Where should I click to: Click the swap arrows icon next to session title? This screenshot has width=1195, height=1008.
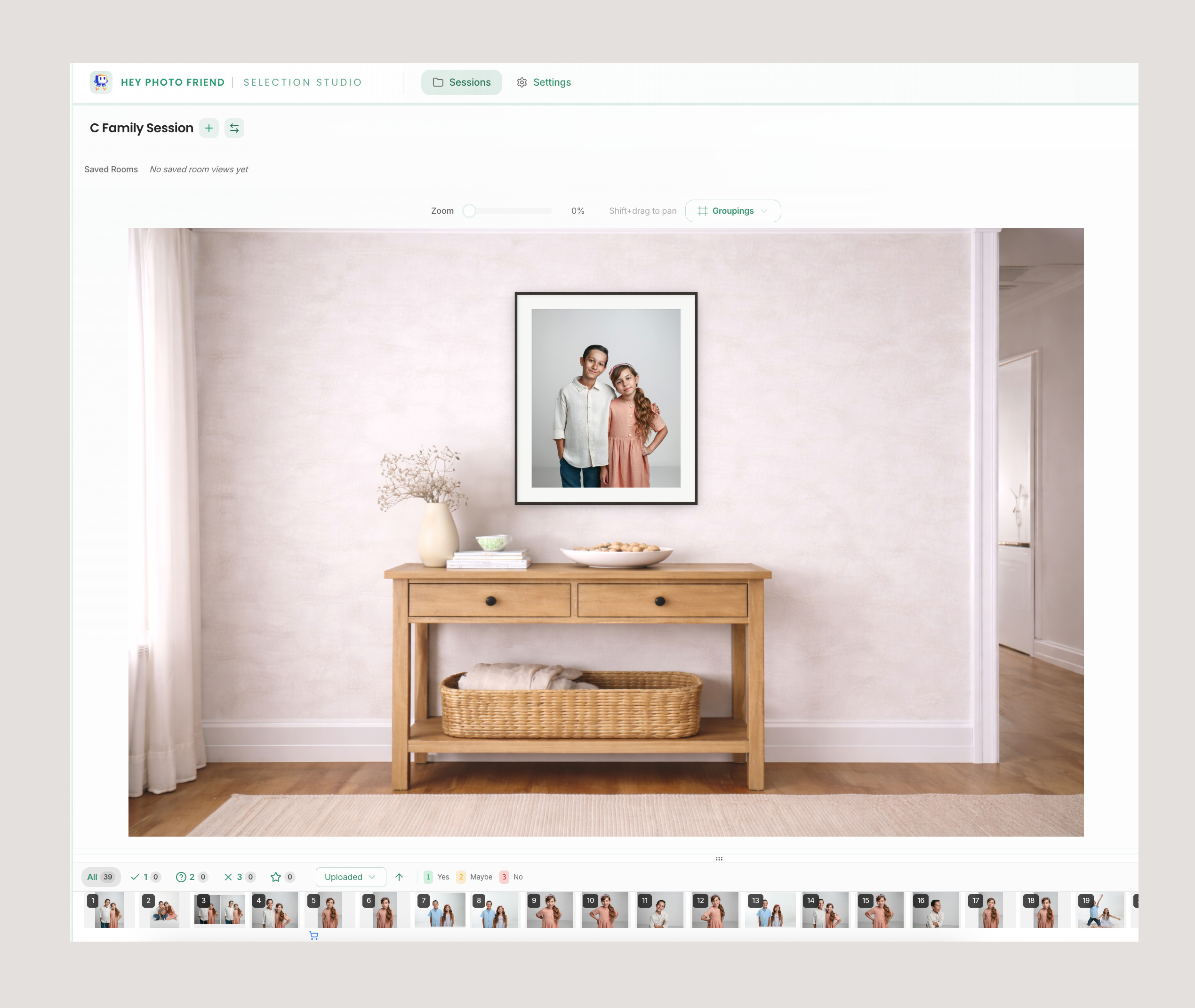(234, 128)
